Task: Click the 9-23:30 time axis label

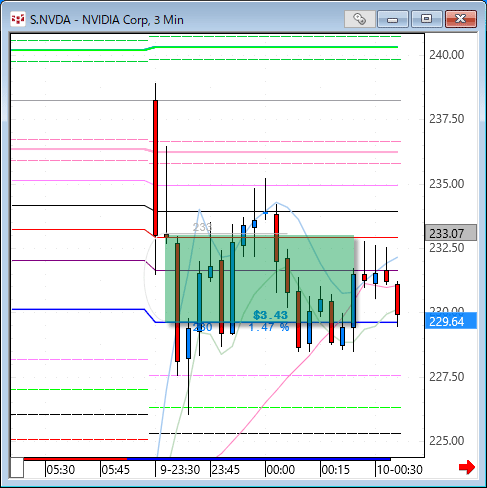Action: click(180, 470)
